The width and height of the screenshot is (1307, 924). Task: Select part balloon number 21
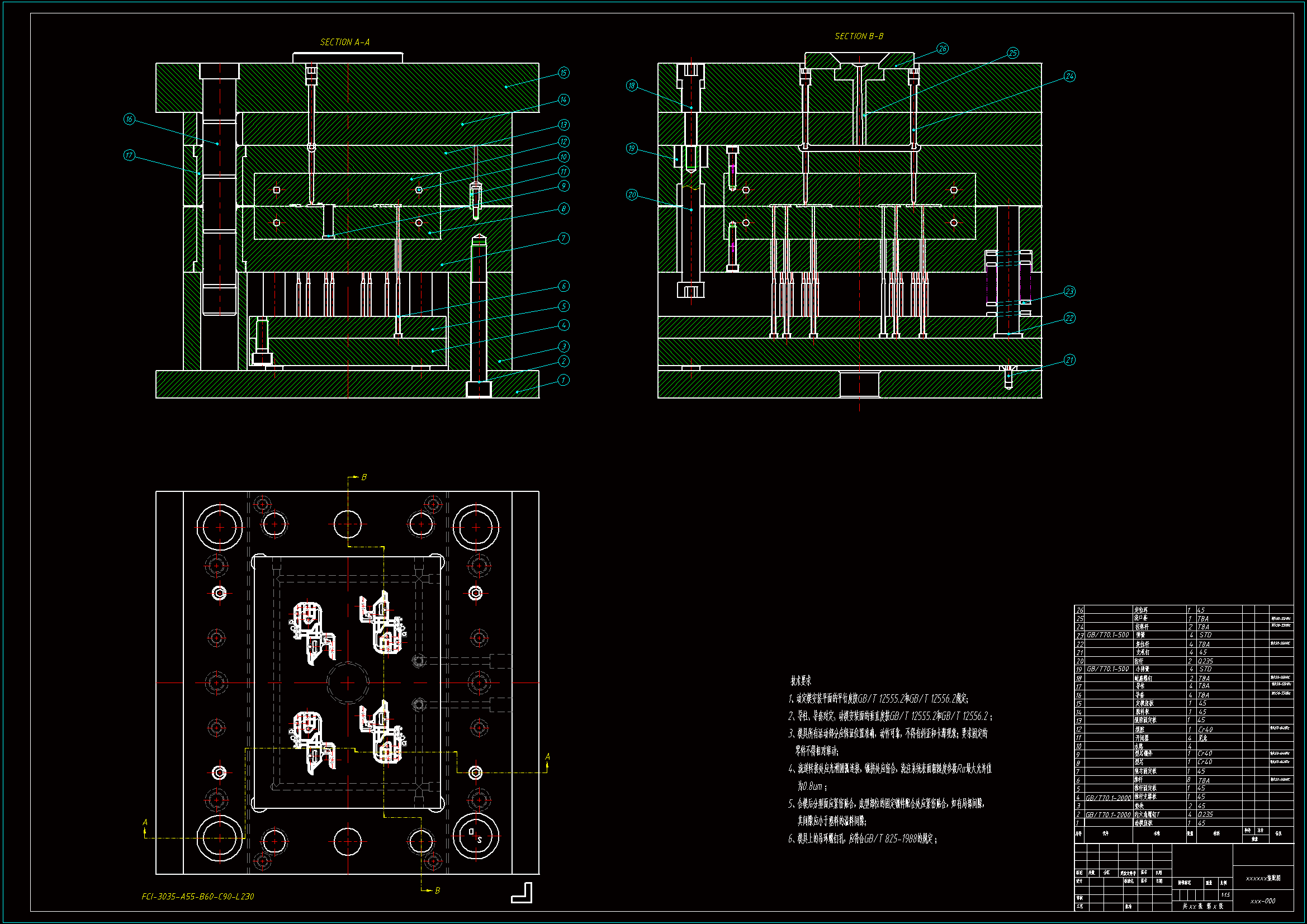tap(1069, 360)
